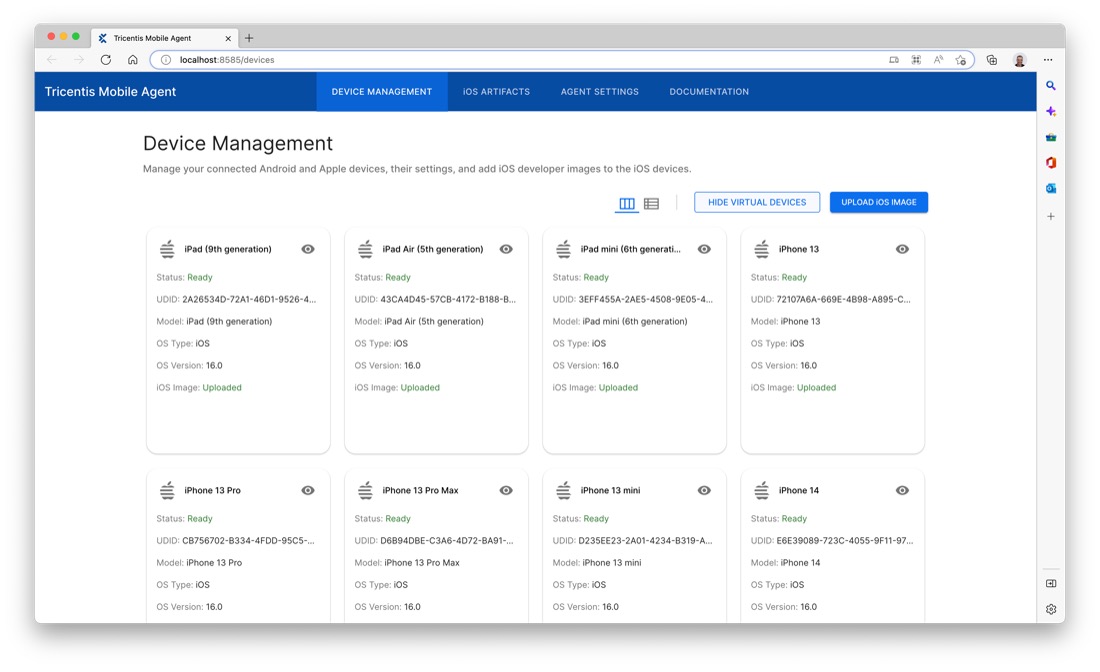1100x672 pixels.
Task: Open a new browser tab
Action: pyautogui.click(x=249, y=38)
